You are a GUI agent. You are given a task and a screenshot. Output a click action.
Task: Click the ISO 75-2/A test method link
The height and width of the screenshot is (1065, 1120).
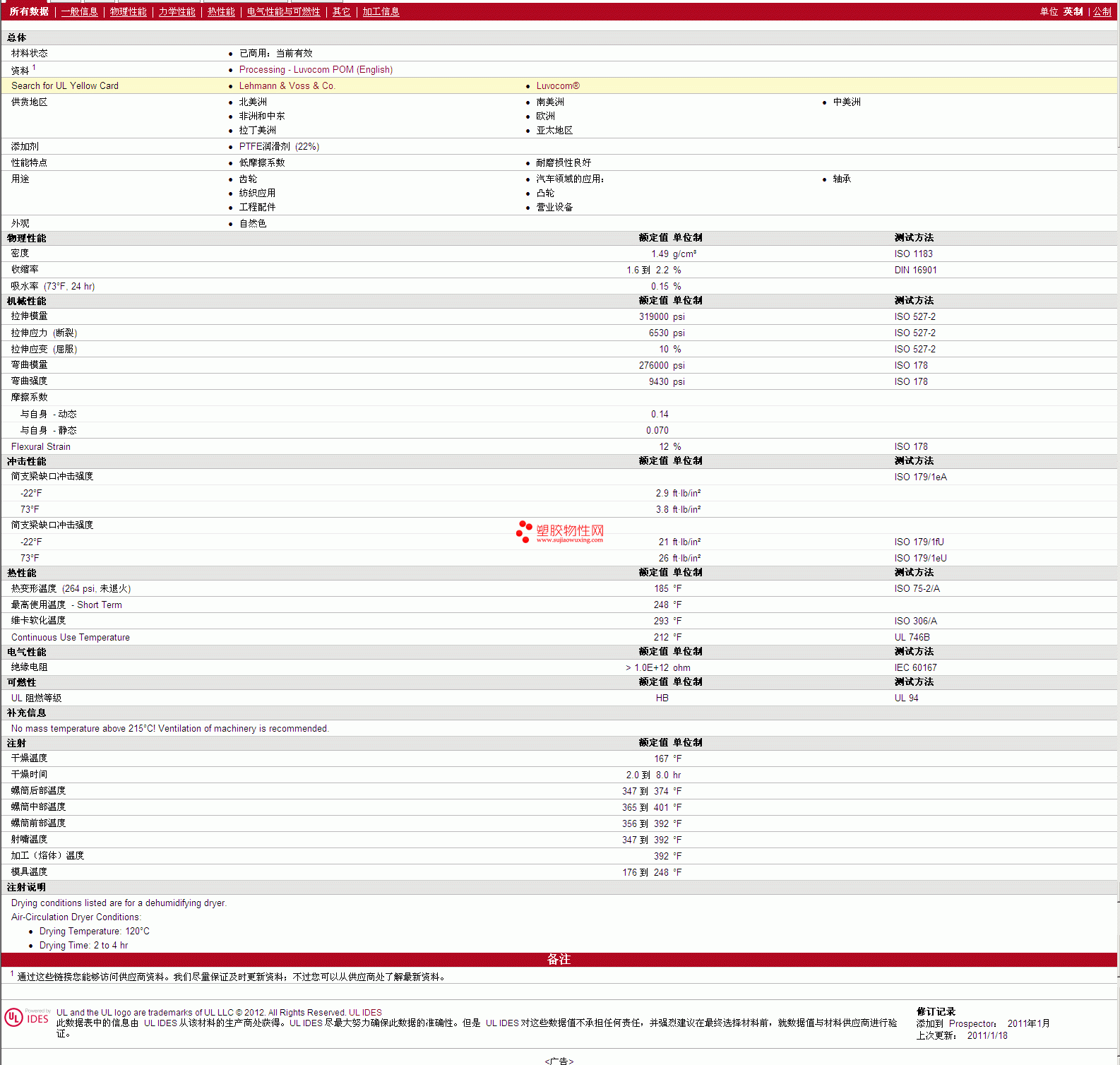tap(917, 588)
